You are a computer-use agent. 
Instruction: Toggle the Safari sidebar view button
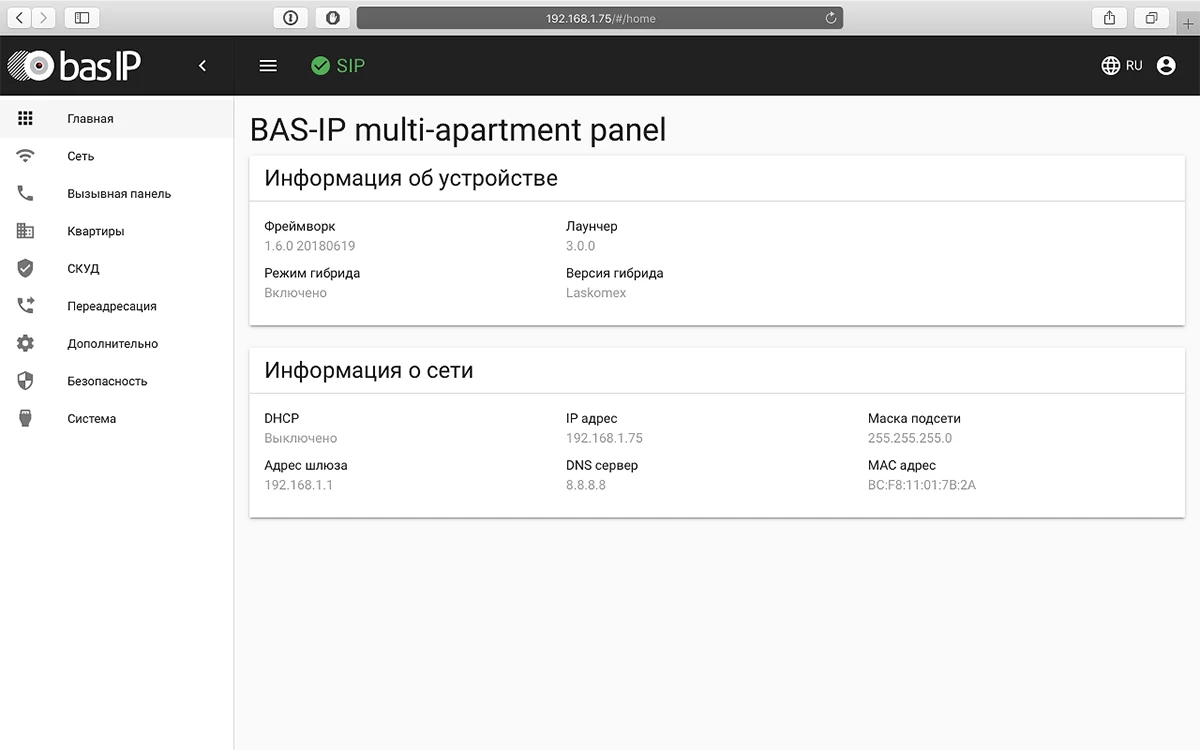[x=82, y=18]
